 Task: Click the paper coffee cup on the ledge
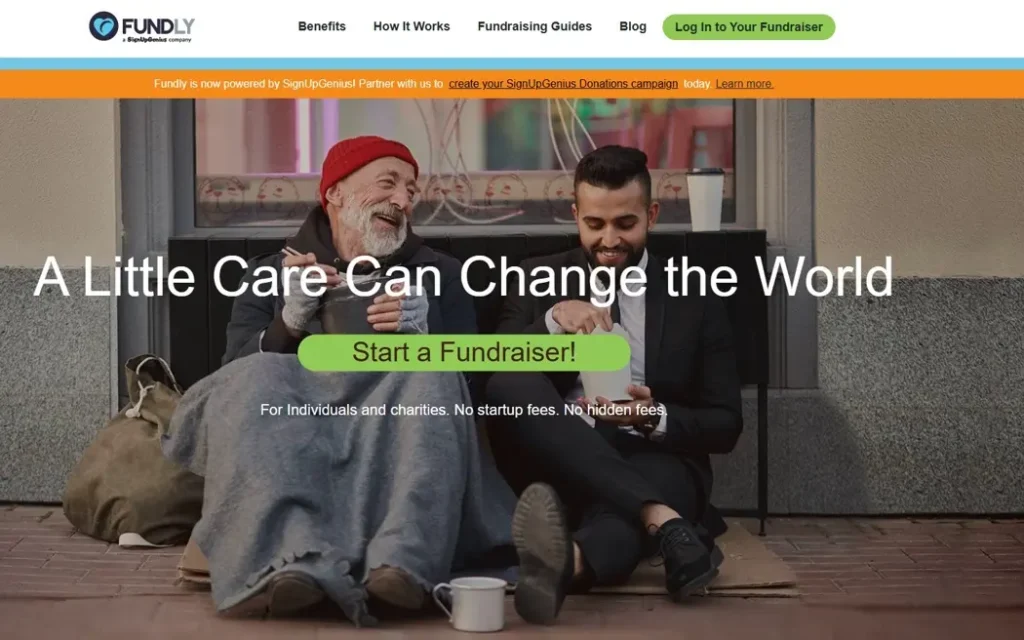pyautogui.click(x=705, y=199)
